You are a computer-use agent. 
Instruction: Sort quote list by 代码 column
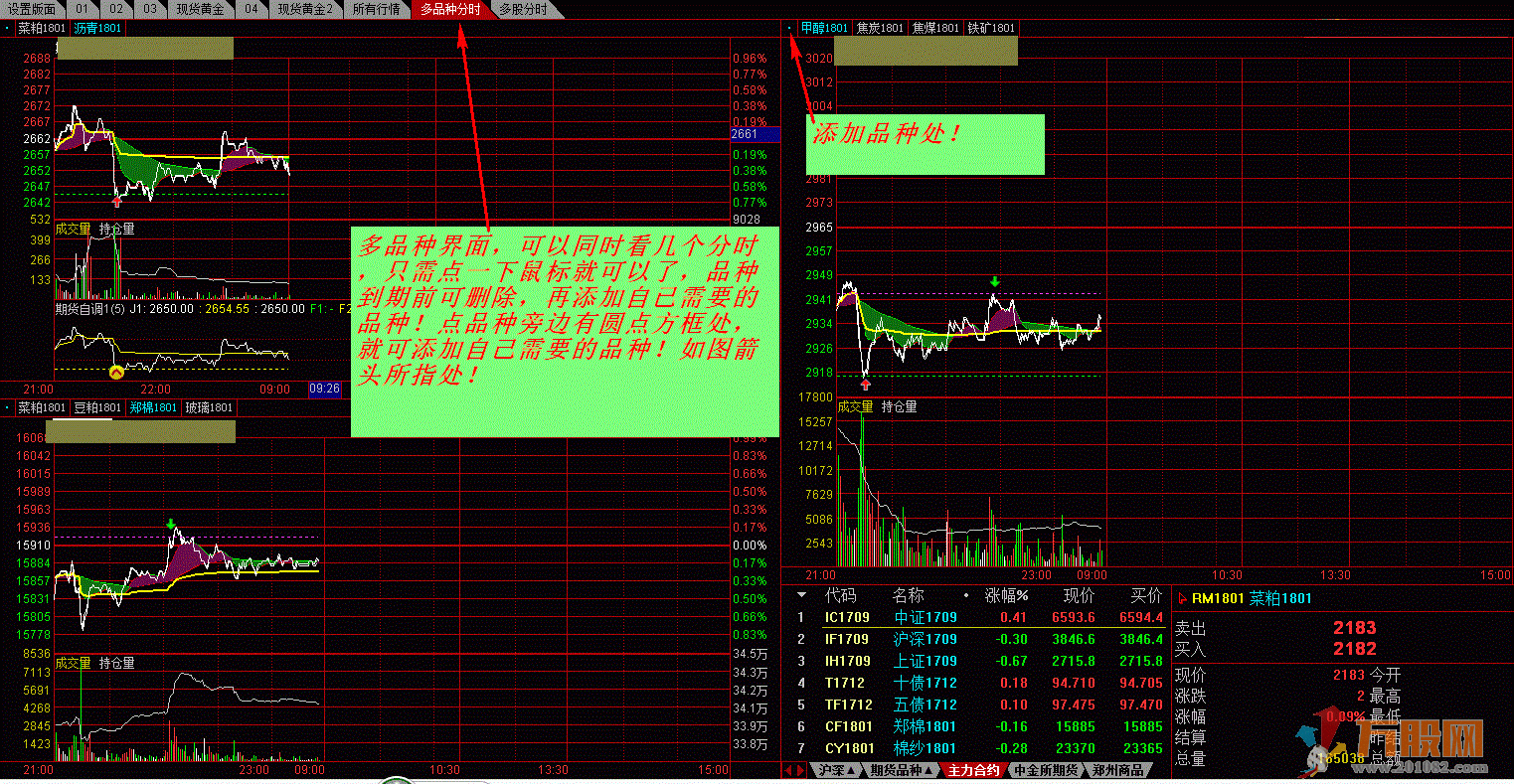(x=840, y=595)
